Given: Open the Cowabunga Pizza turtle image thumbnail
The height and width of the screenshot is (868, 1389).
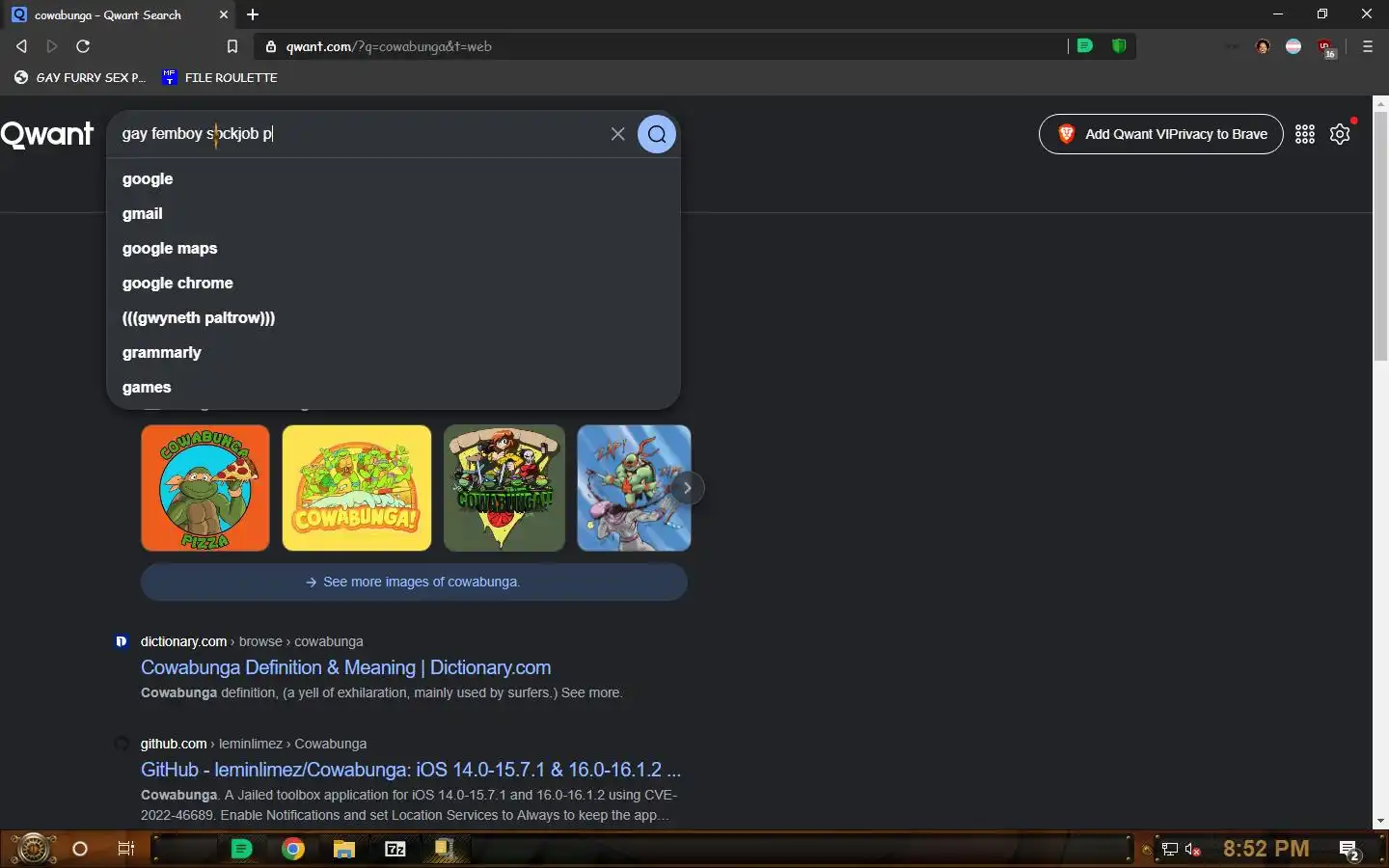Looking at the screenshot, I should coord(205,488).
